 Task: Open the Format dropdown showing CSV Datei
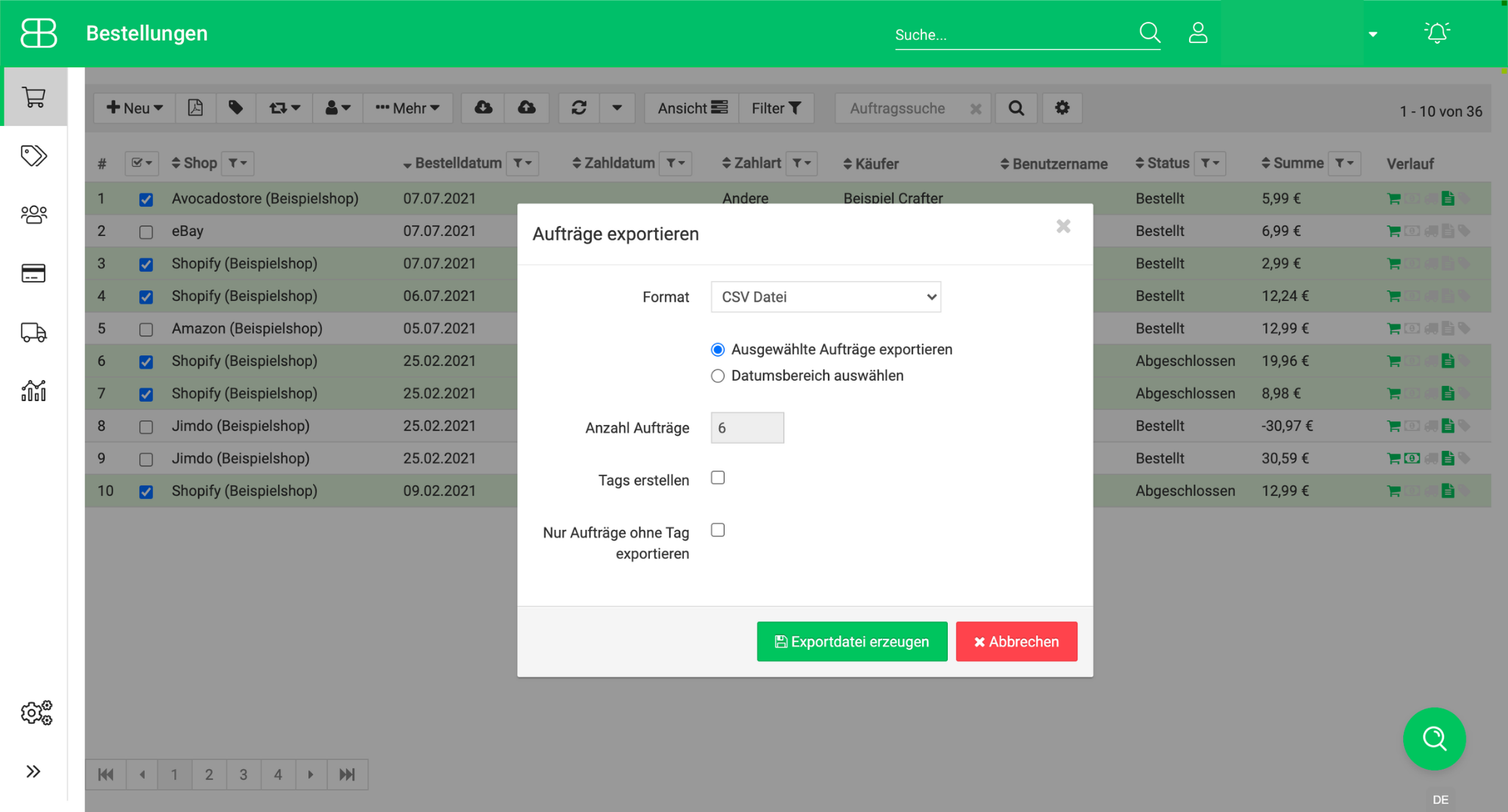tap(825, 296)
